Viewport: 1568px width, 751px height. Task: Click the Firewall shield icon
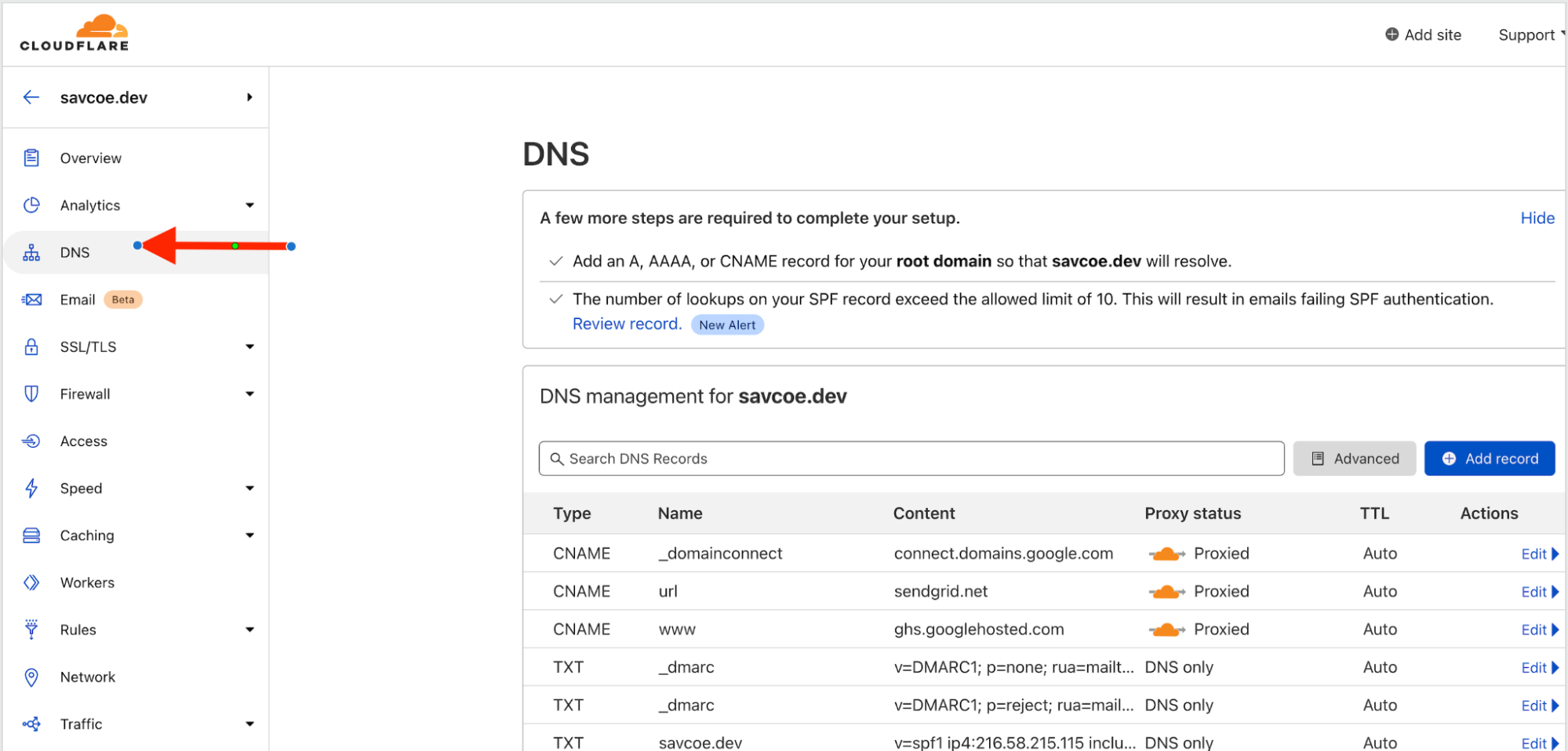31,394
